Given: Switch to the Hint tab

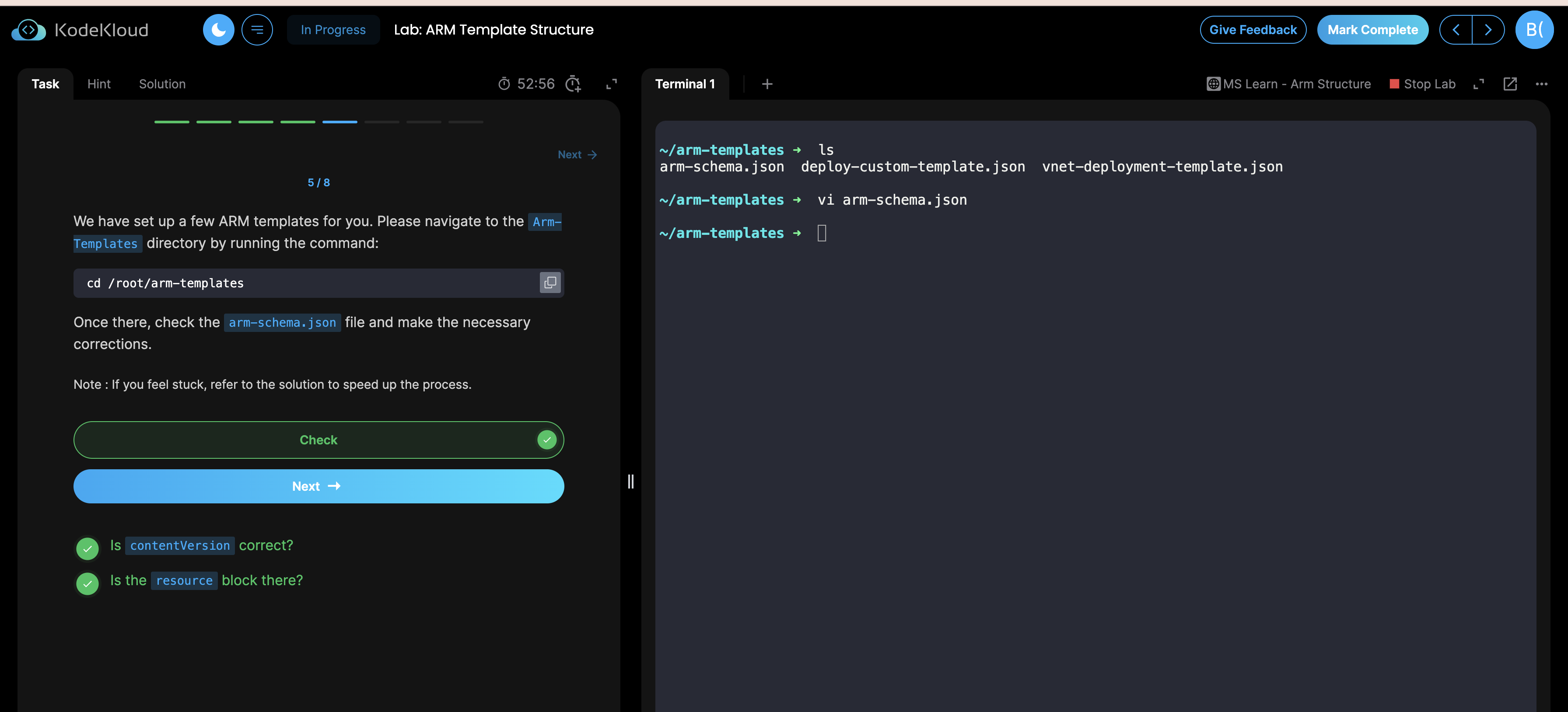Looking at the screenshot, I should (x=98, y=84).
